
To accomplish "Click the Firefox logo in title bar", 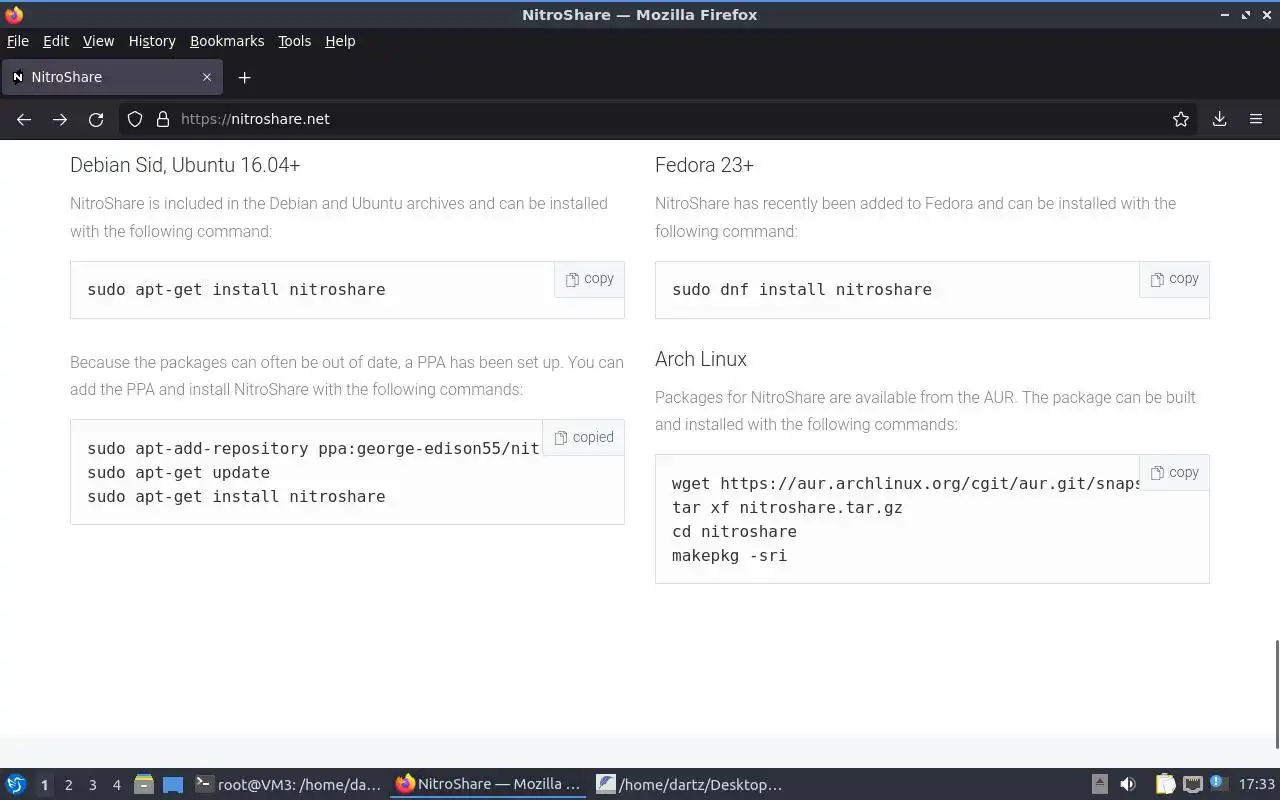I will (14, 15).
